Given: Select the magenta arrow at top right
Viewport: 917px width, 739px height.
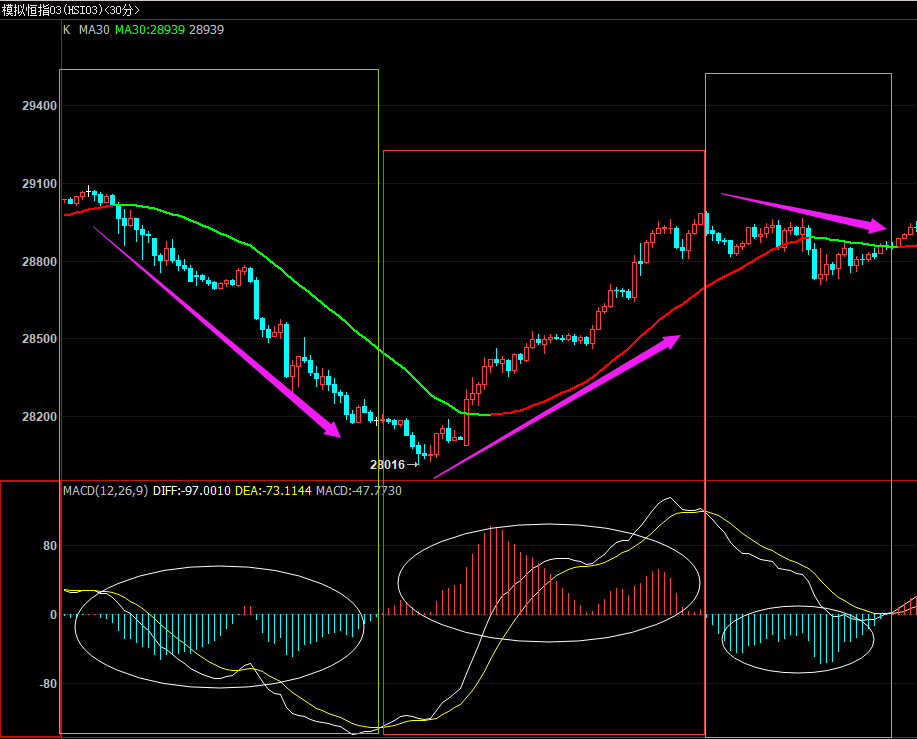Looking at the screenshot, I should pyautogui.click(x=803, y=210).
